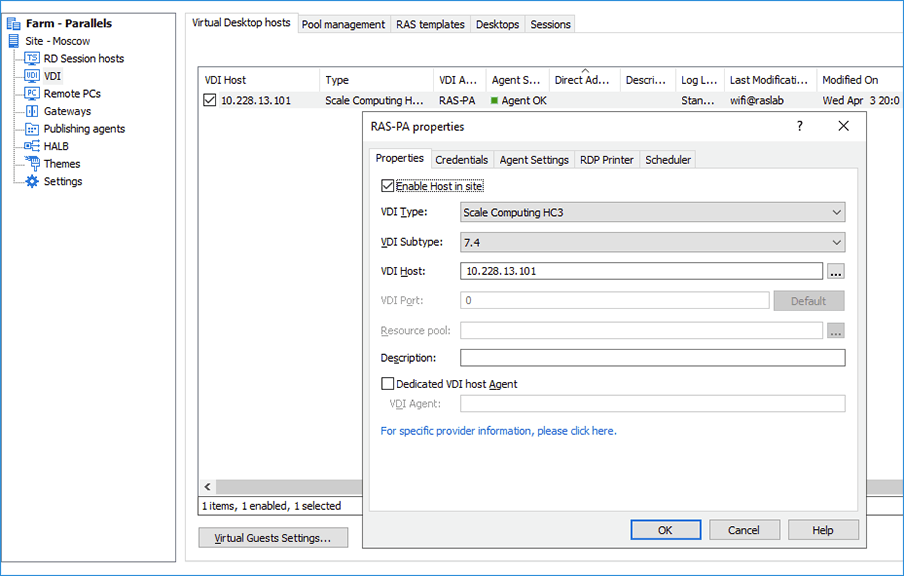The height and width of the screenshot is (576, 904).
Task: Click Cancel button in dialog
Action: coord(744,530)
